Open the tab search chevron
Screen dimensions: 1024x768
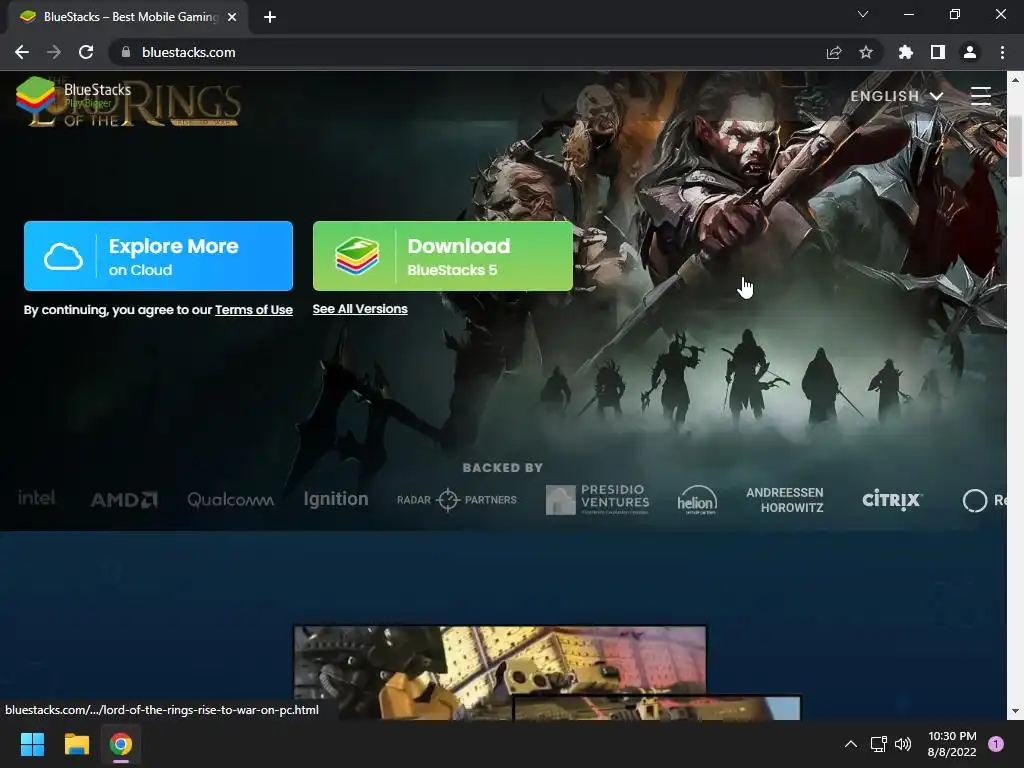(863, 14)
